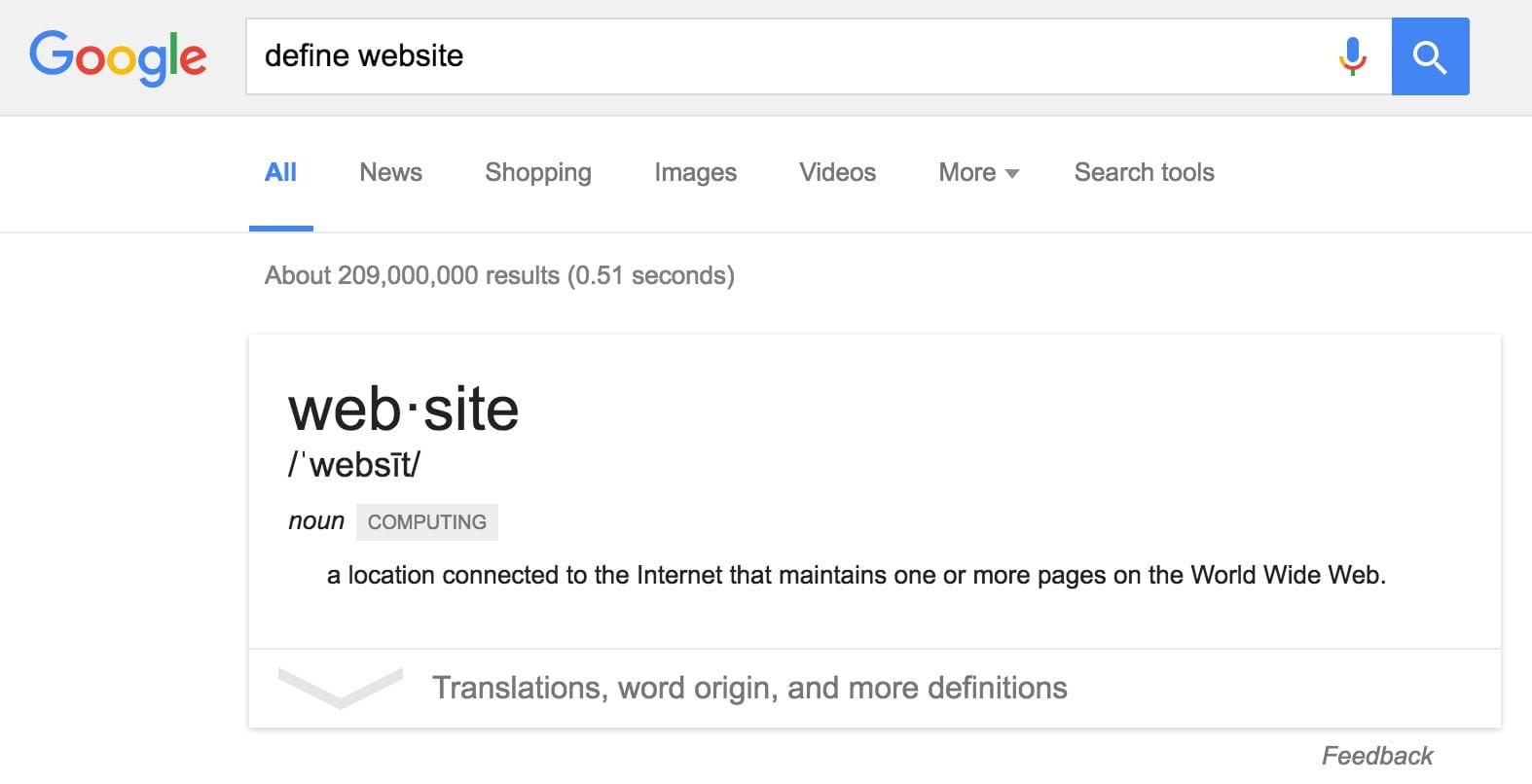Click the Feedback link
Screen dimensions: 1532x784
tap(1376, 756)
